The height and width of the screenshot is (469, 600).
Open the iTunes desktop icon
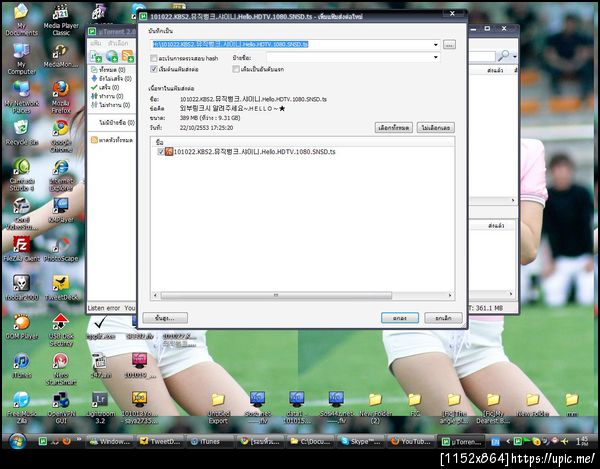click(x=21, y=366)
